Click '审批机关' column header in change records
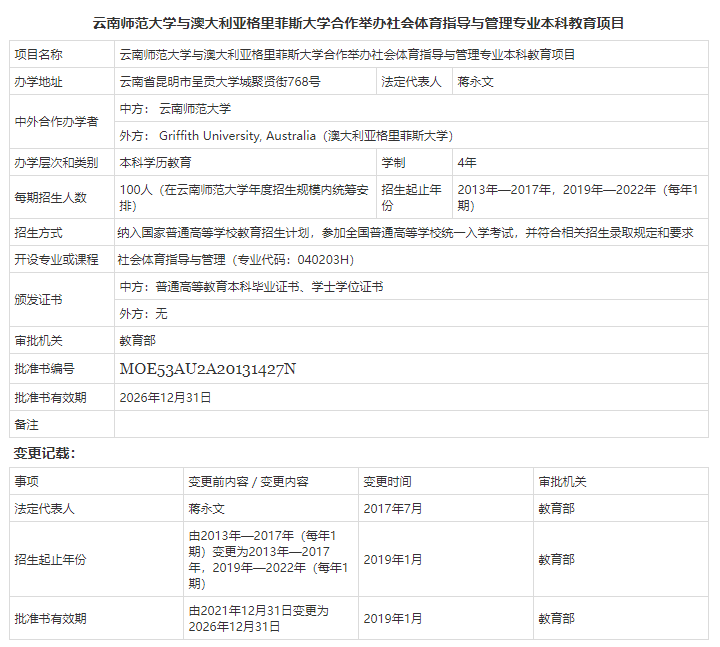 (562, 482)
